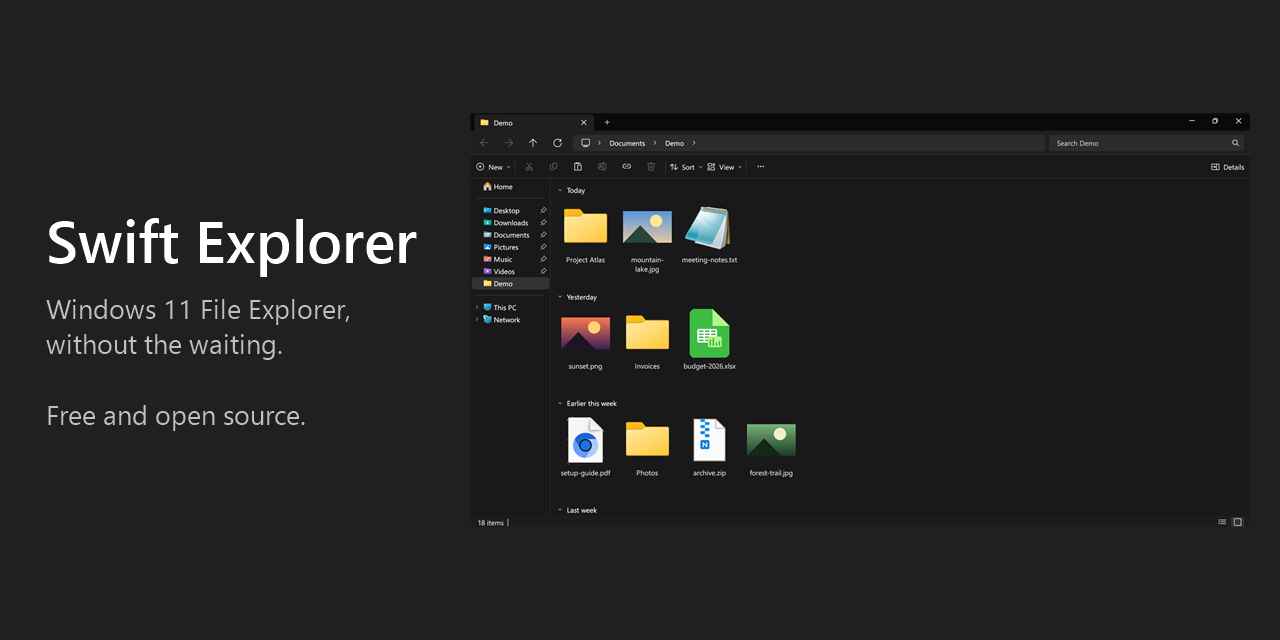The height and width of the screenshot is (640, 1280).
Task: Select the setup-guide.pdf file
Action: pyautogui.click(x=585, y=447)
